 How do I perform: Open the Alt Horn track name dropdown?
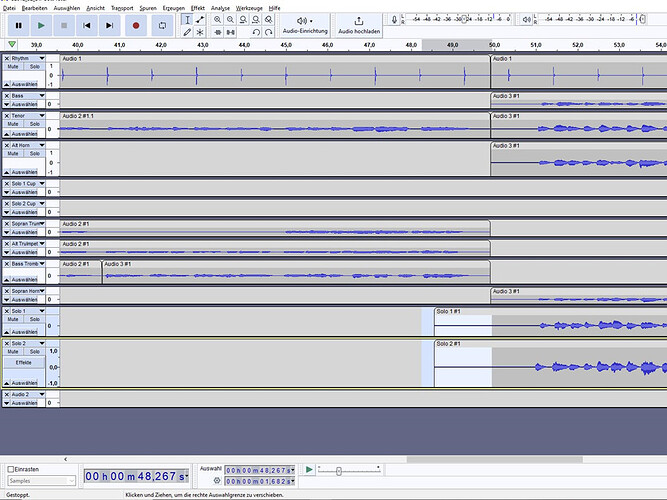tap(42, 145)
